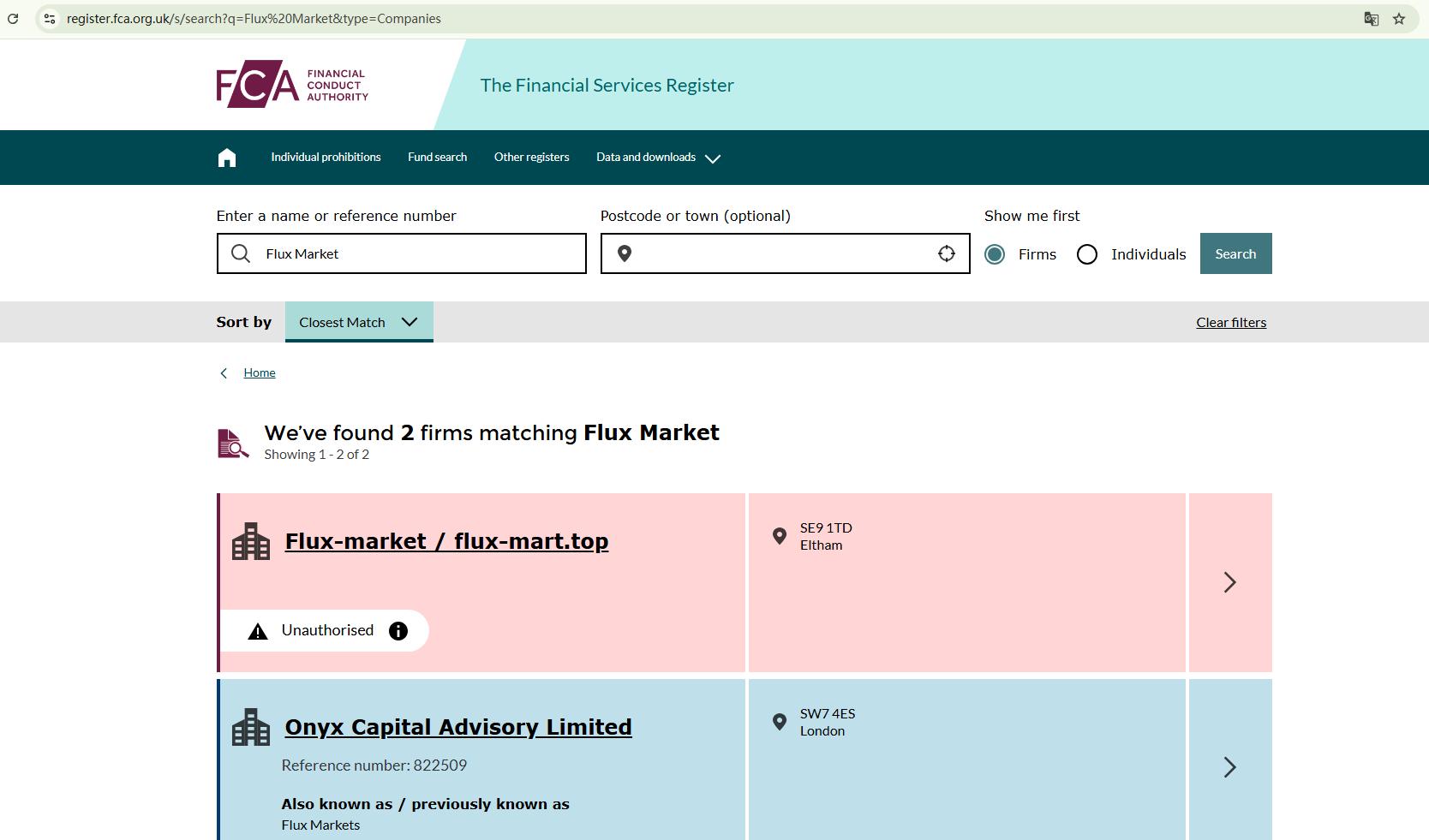Click the browser reload icon

[13, 18]
